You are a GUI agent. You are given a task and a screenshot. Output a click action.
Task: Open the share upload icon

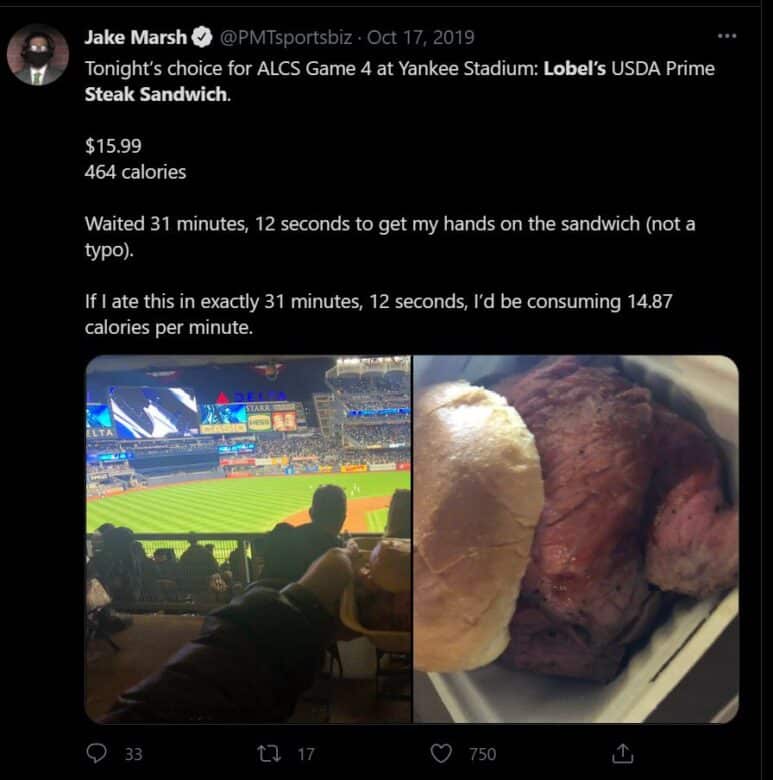pos(622,753)
